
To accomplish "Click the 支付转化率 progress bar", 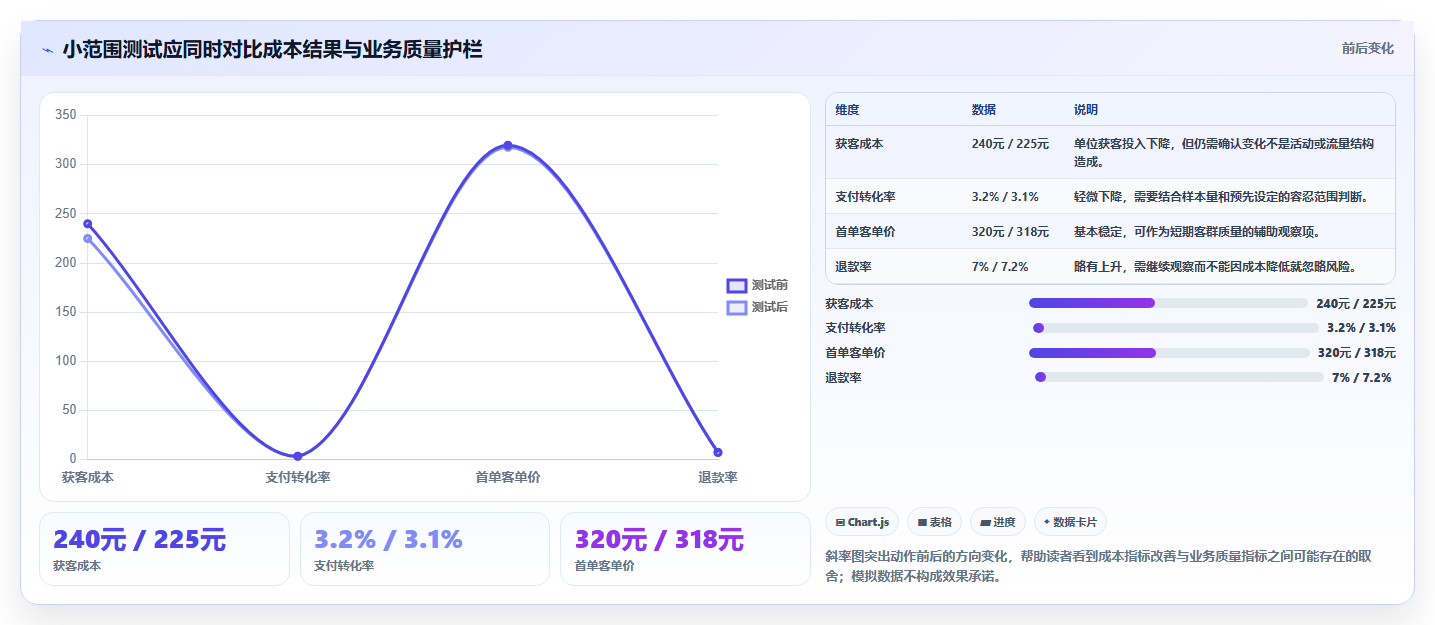I will [x=1175, y=328].
